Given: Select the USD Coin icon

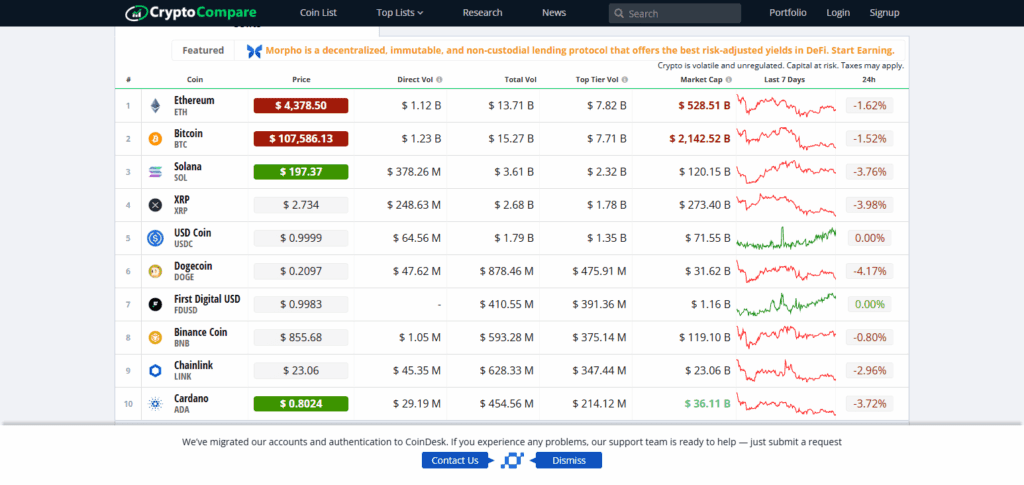Looking at the screenshot, I should [155, 238].
